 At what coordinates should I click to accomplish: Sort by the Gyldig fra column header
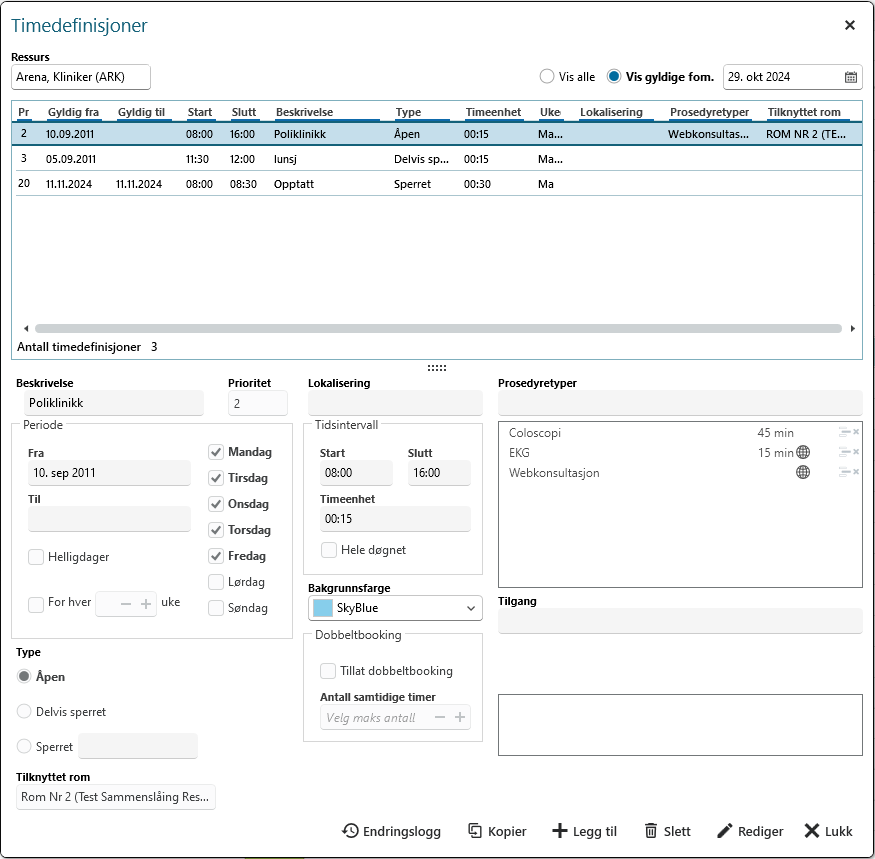[74, 112]
